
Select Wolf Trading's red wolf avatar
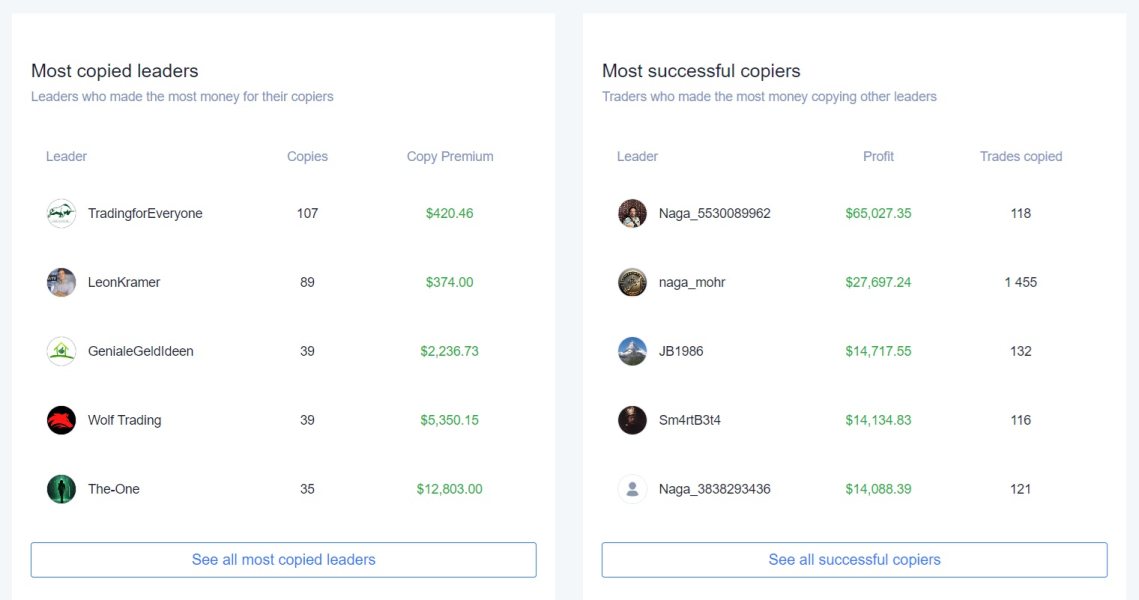click(x=61, y=420)
